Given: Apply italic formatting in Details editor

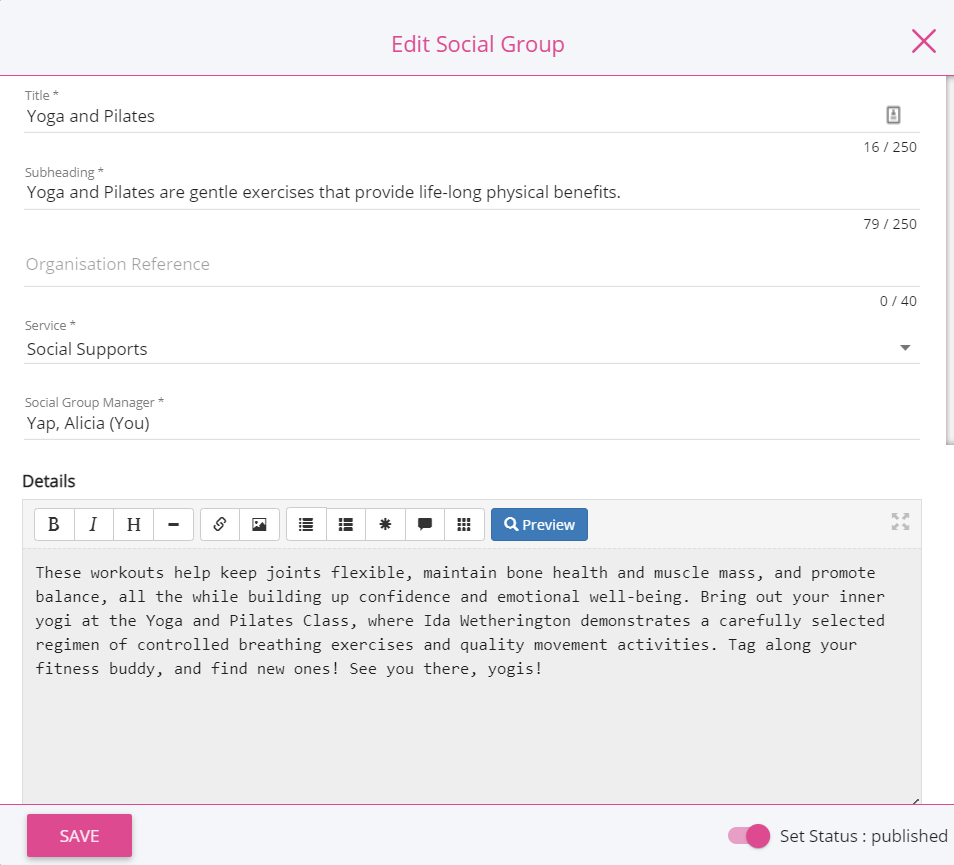Looking at the screenshot, I should click(93, 524).
